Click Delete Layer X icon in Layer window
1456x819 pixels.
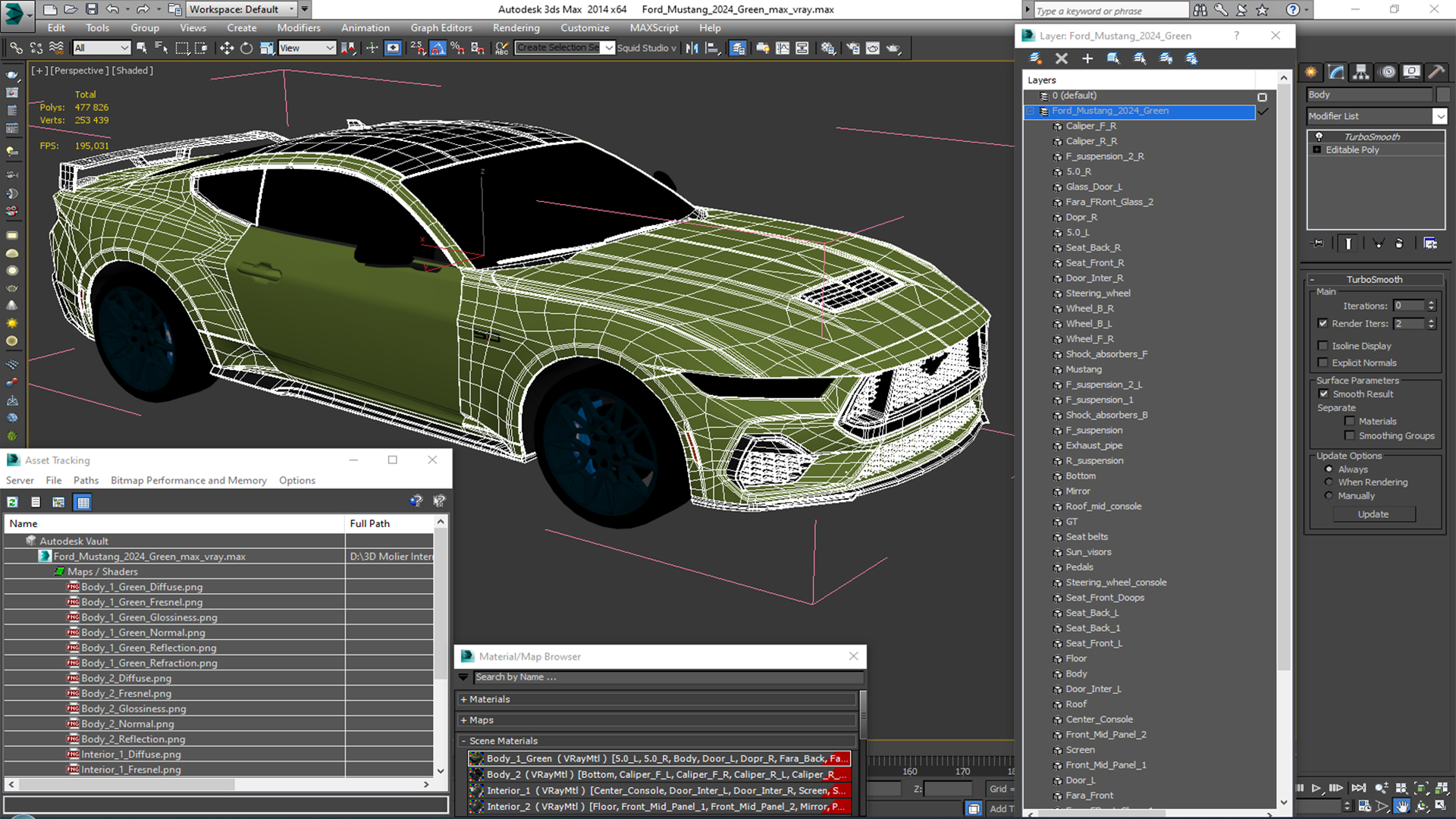pos(1061,58)
